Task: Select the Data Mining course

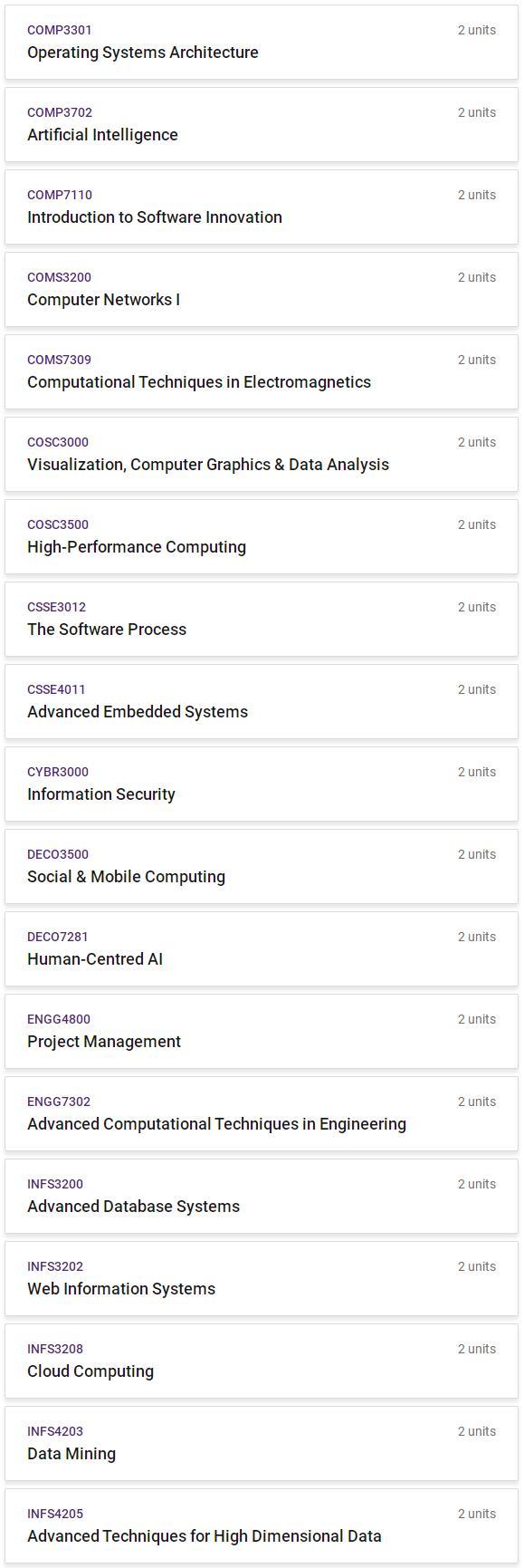Action: pyautogui.click(x=262, y=1444)
